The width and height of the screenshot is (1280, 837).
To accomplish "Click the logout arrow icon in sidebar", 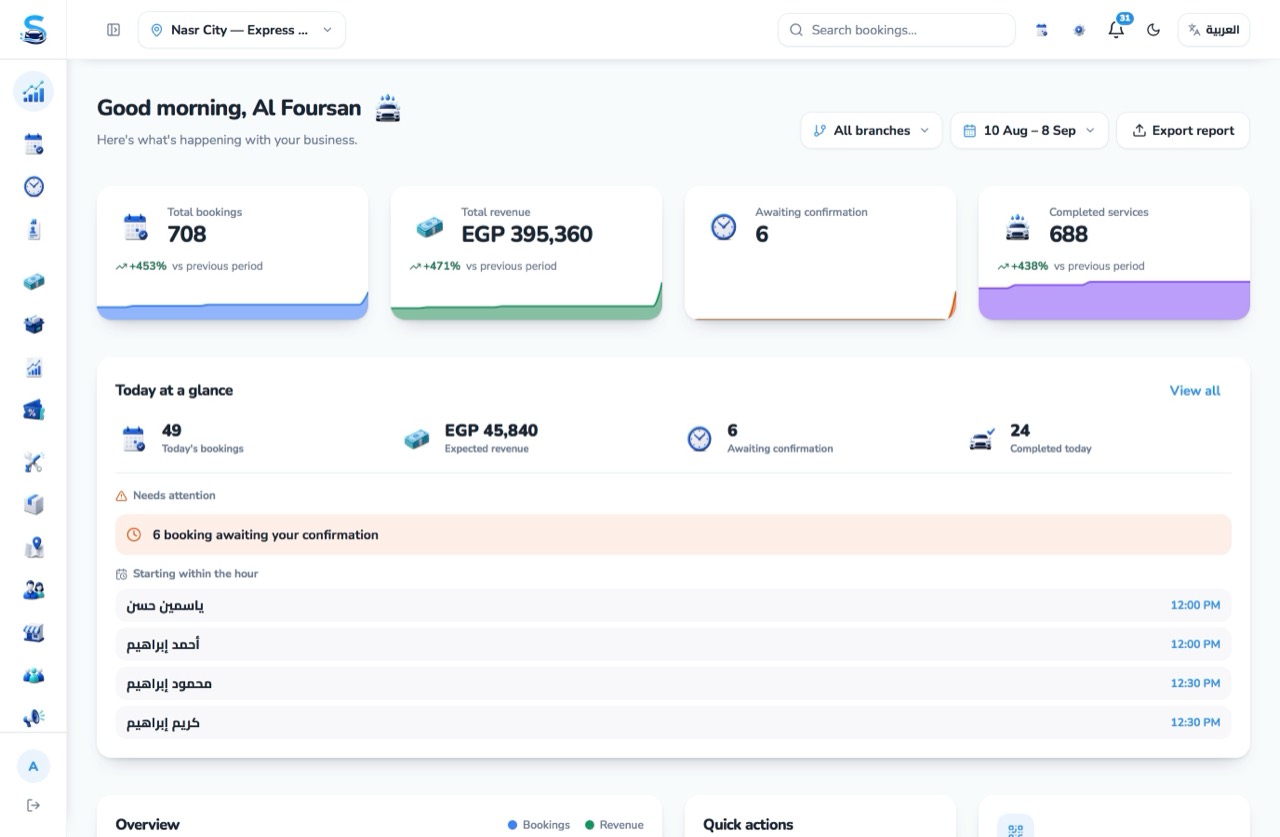I will click(33, 805).
